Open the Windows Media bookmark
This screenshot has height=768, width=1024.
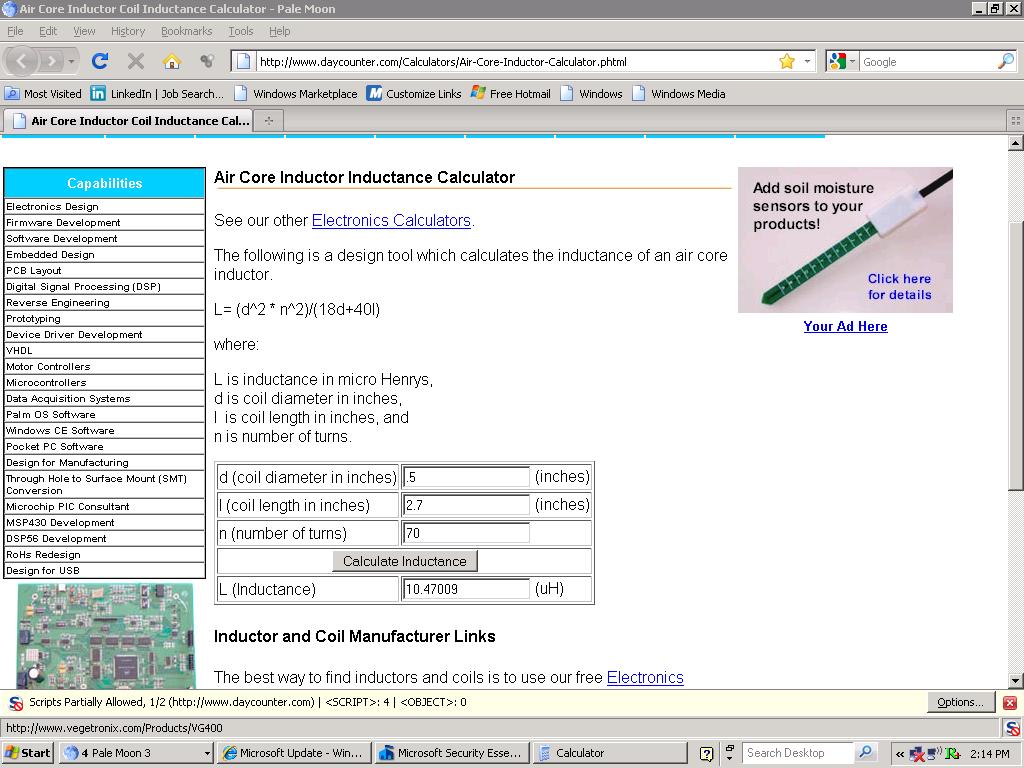tap(679, 93)
